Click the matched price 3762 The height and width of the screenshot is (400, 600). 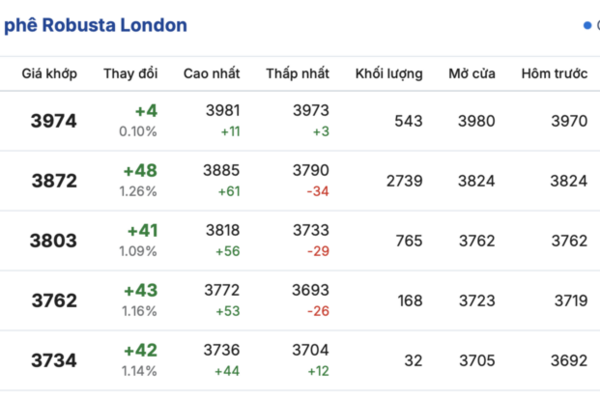[54, 301]
